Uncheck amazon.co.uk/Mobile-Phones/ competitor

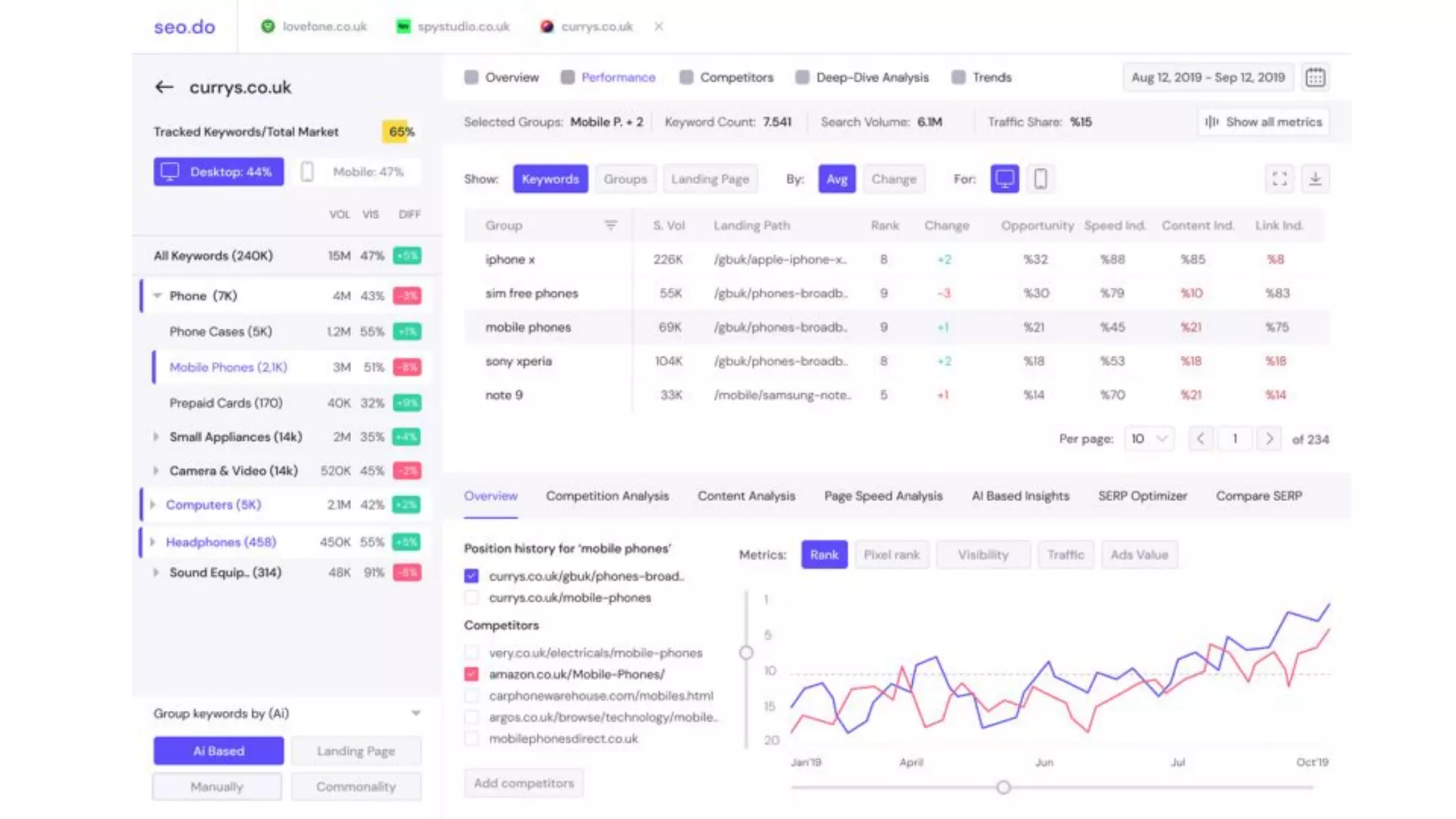[471, 674]
